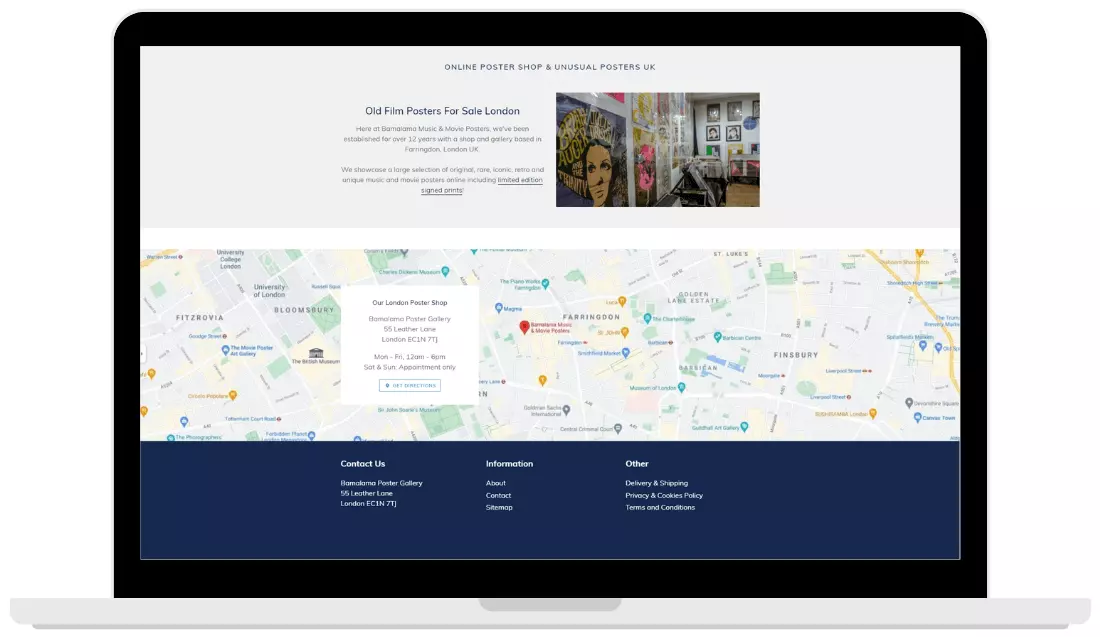
Task: Click University of London map label
Action: 269,290
